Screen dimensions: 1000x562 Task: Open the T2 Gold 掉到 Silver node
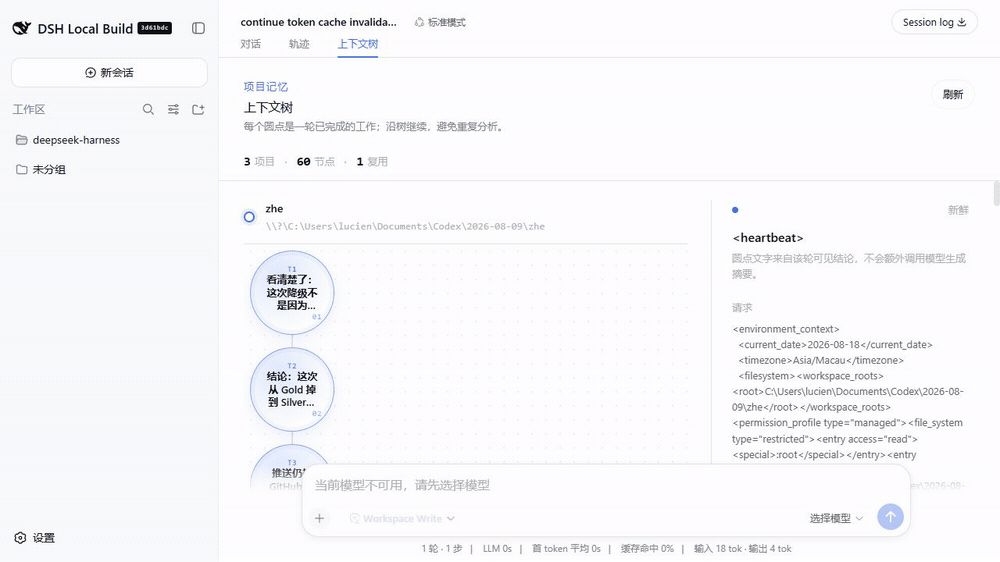(x=292, y=389)
